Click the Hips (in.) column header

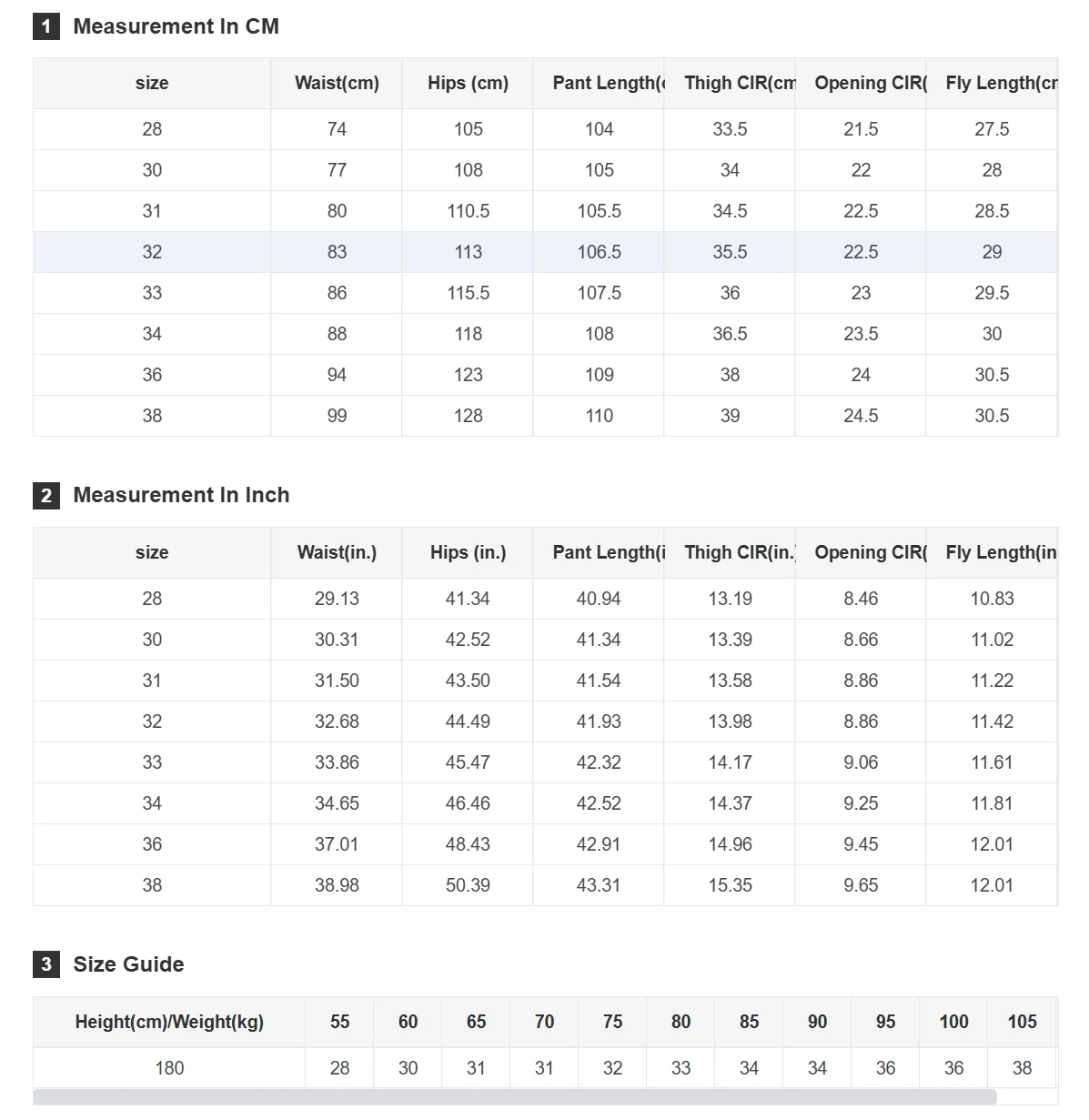[468, 552]
